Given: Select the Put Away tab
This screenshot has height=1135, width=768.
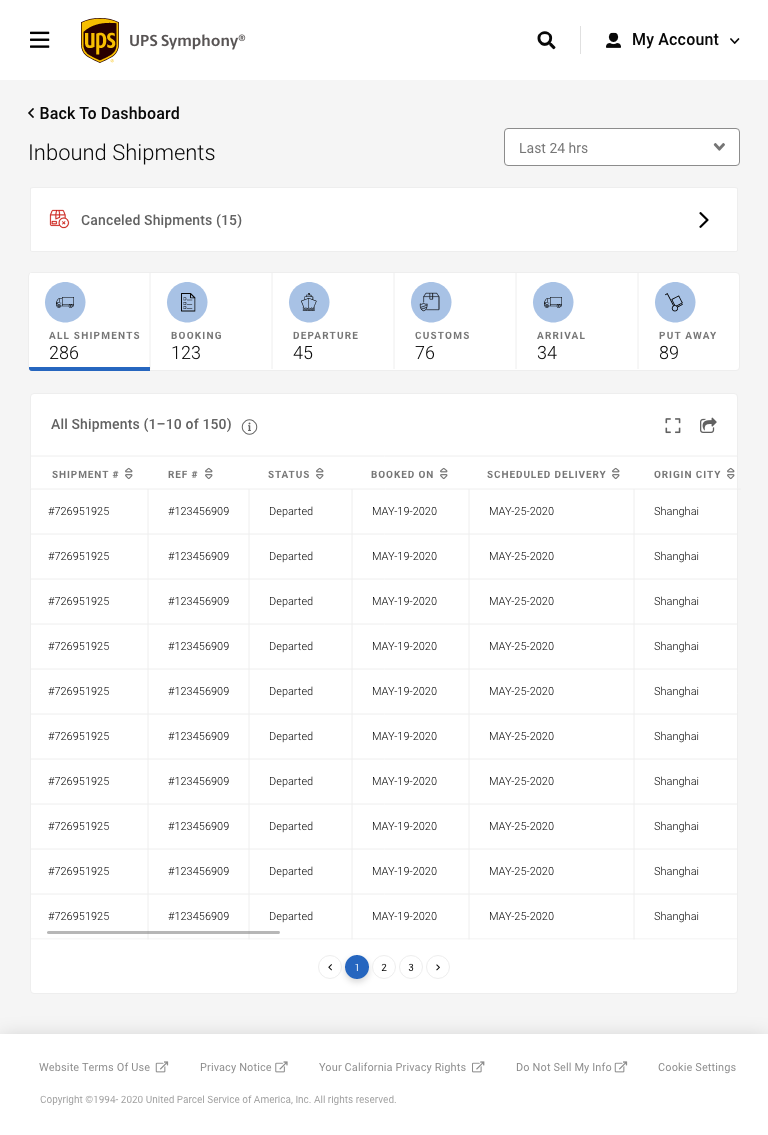Looking at the screenshot, I should (x=688, y=322).
